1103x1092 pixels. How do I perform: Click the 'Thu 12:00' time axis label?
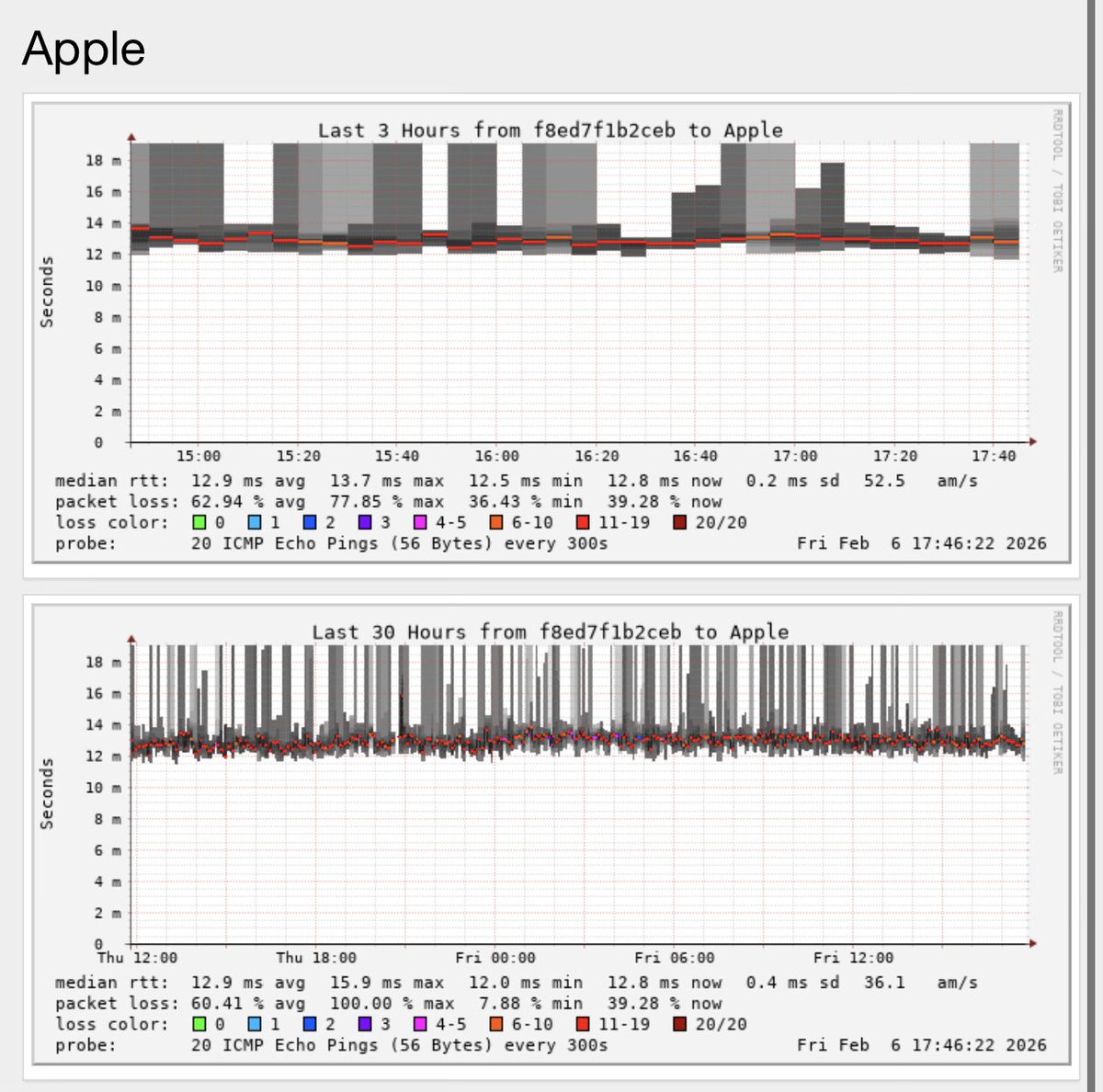137,958
